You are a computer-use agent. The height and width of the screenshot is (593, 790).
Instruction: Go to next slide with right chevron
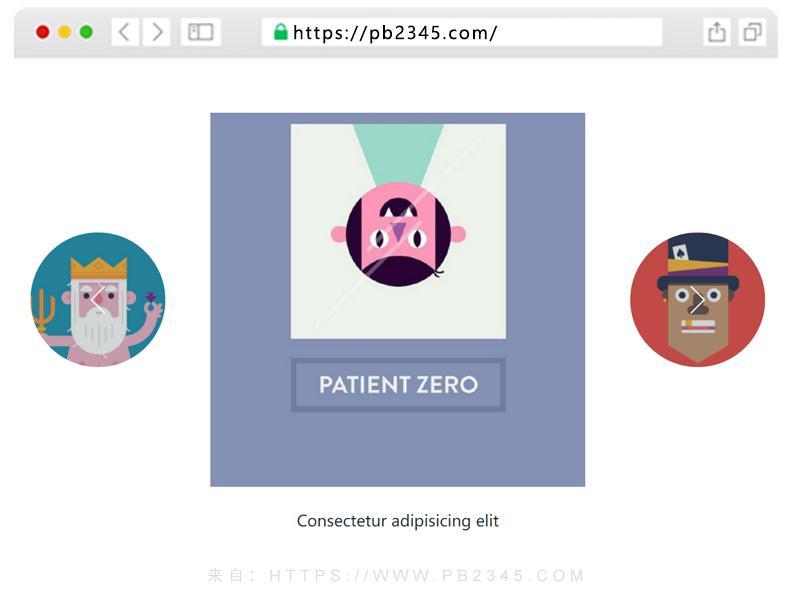click(697, 299)
